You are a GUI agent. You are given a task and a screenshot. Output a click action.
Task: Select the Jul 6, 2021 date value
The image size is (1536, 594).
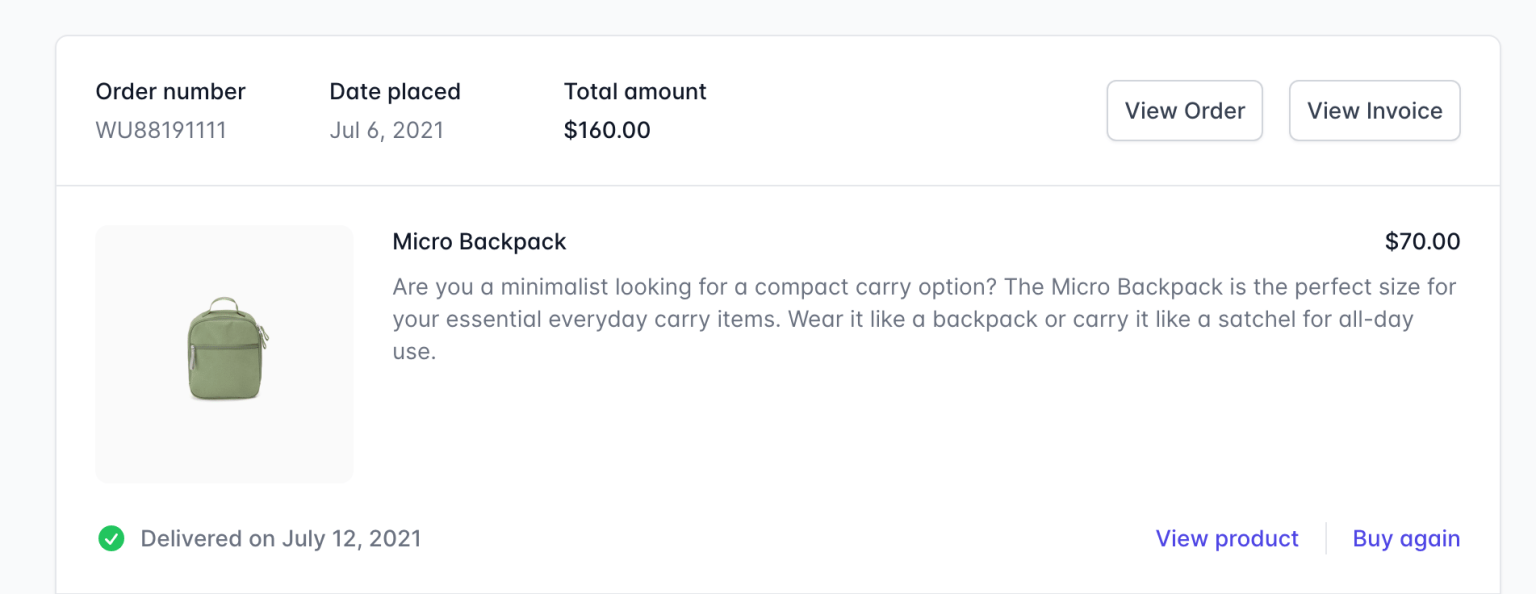coord(386,131)
